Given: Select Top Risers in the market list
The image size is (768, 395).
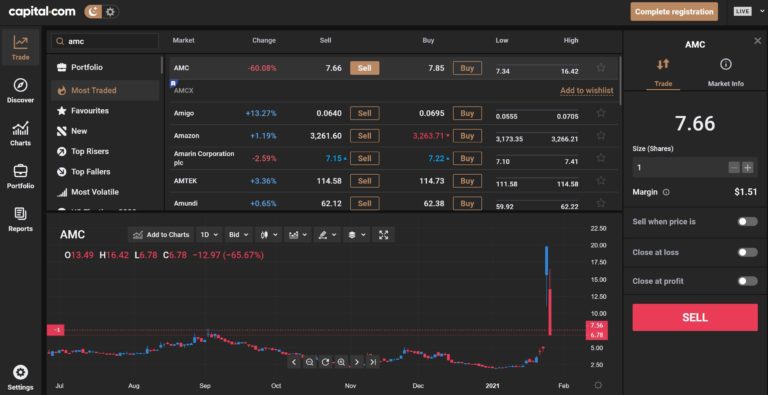Looking at the screenshot, I should [x=90, y=151].
